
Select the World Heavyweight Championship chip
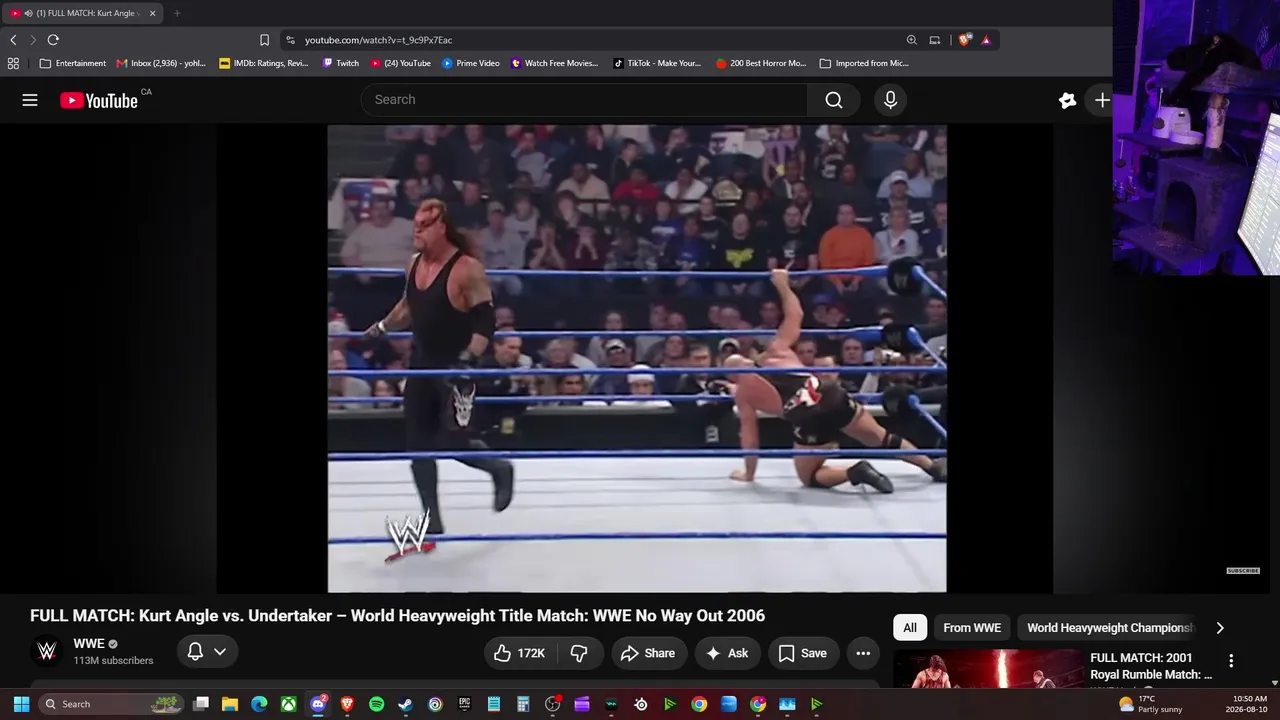coord(1110,628)
